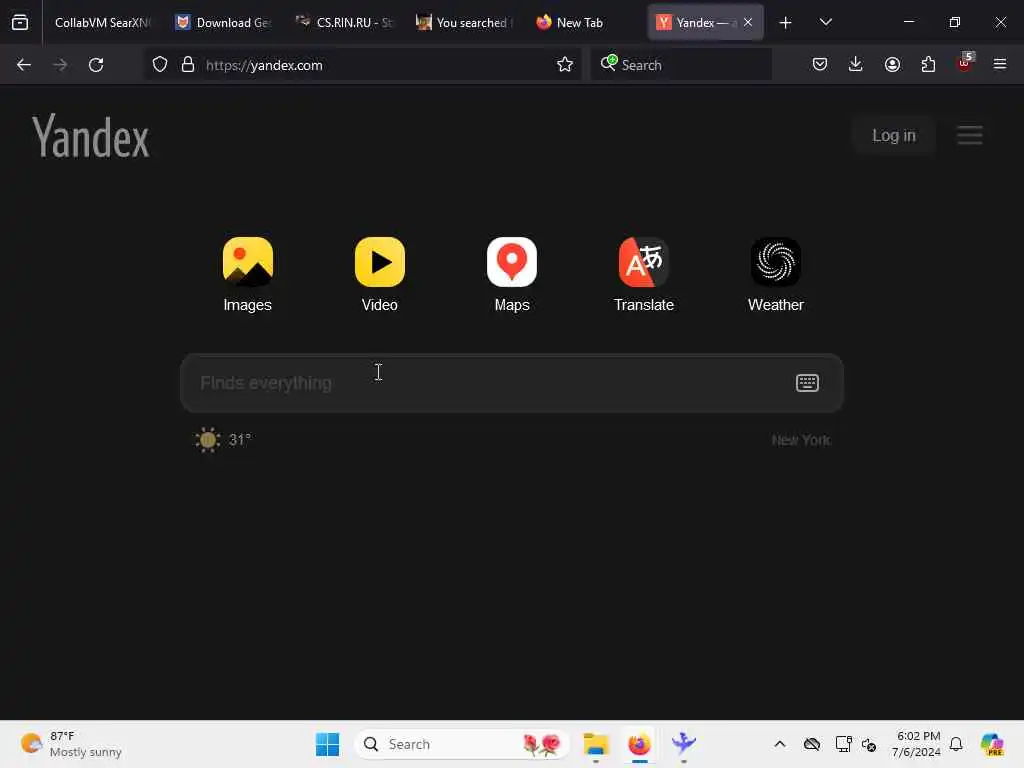Open the Extensions menu

(x=928, y=65)
